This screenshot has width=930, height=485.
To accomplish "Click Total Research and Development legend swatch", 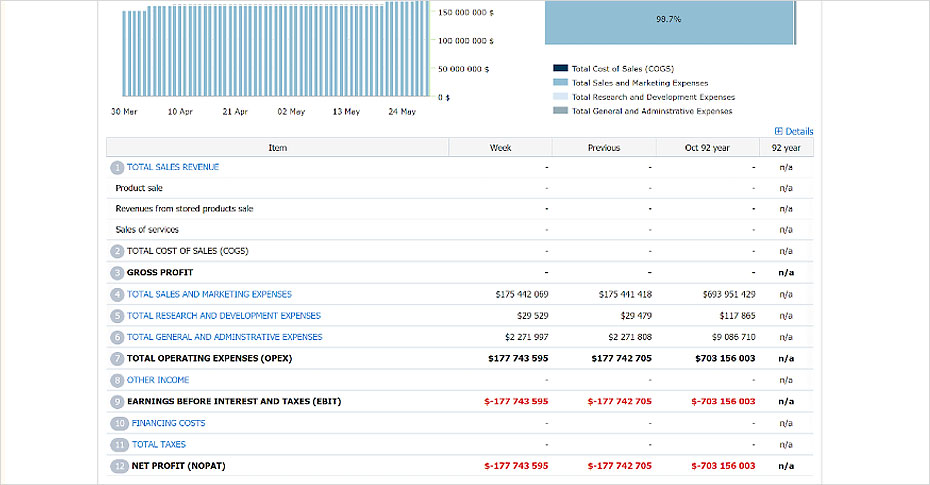I will 560,97.
